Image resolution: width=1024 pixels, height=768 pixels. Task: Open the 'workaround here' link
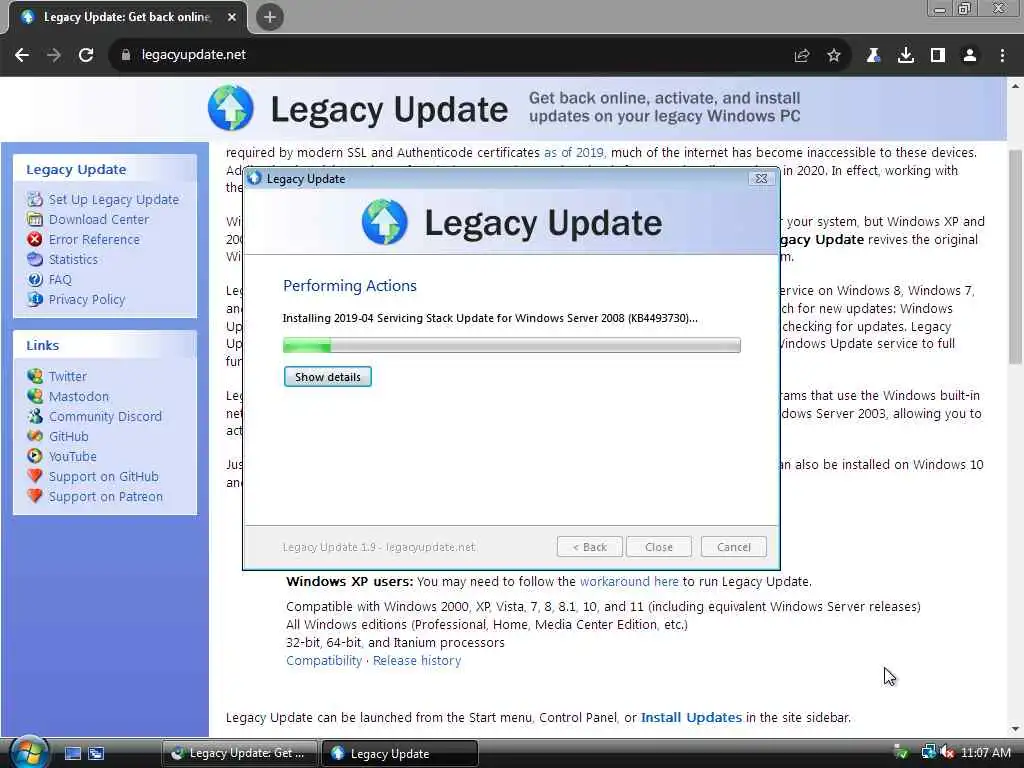click(x=629, y=581)
